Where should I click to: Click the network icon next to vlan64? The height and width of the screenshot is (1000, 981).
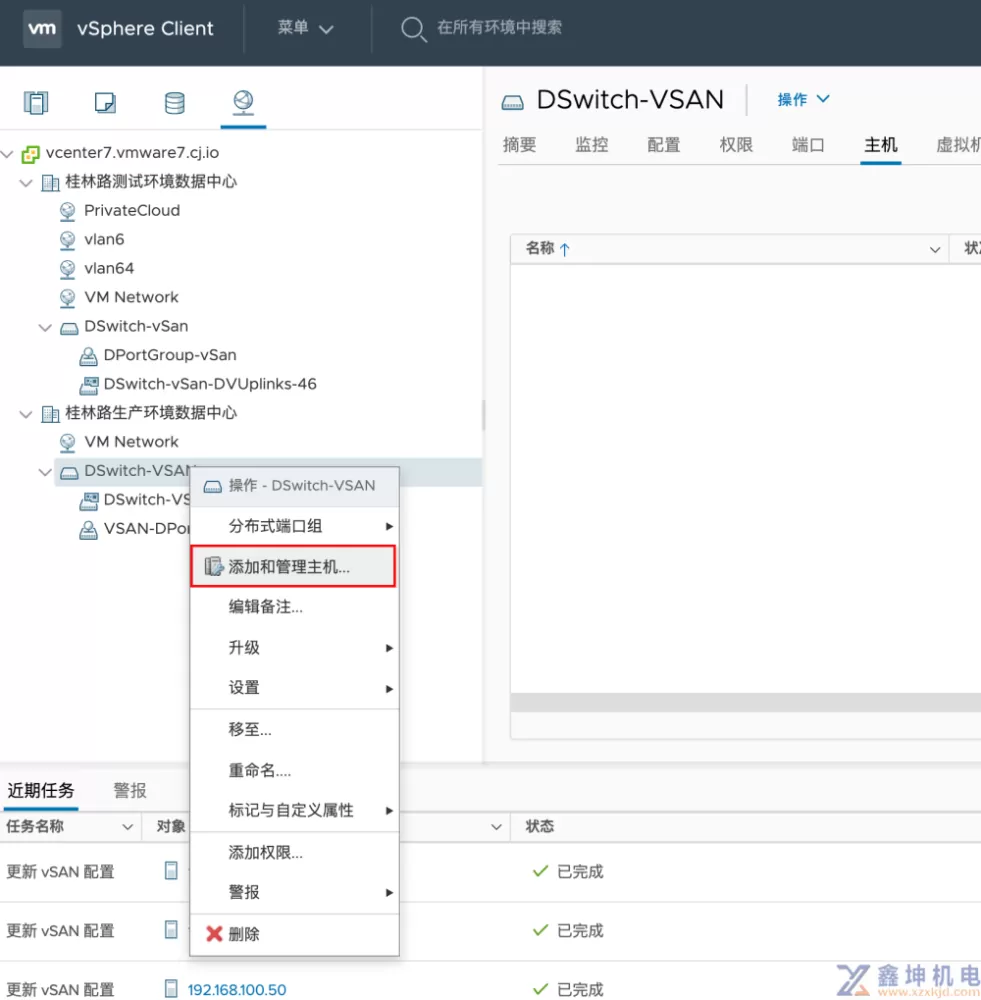[x=68, y=268]
